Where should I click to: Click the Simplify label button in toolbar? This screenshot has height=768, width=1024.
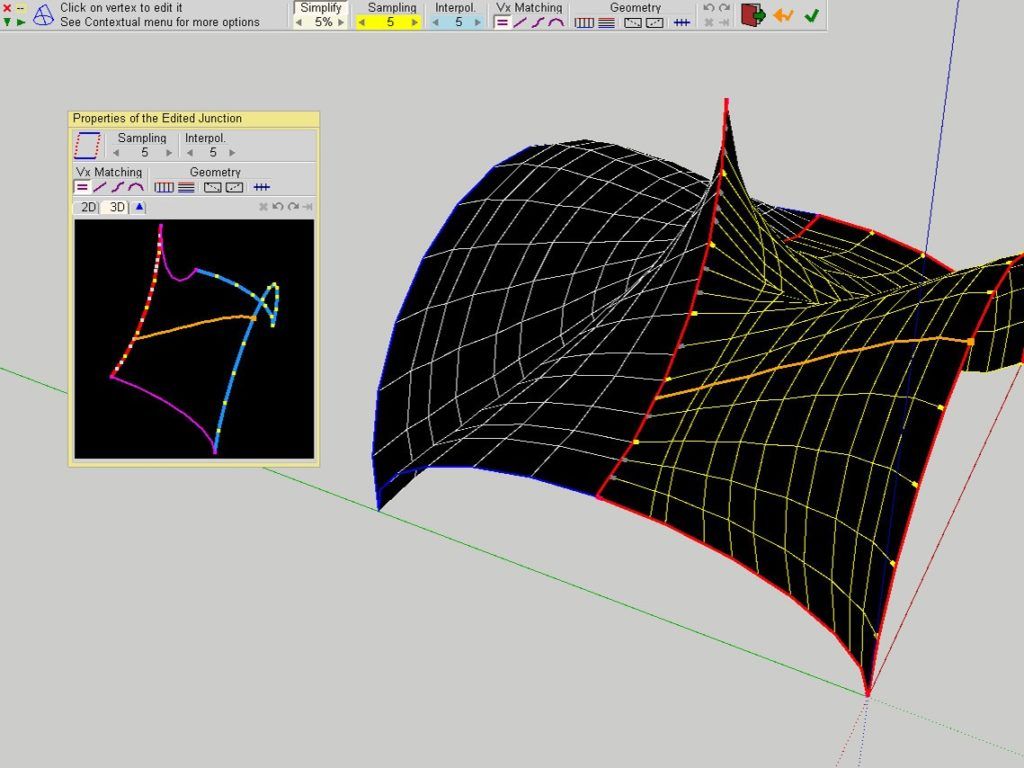coord(321,8)
